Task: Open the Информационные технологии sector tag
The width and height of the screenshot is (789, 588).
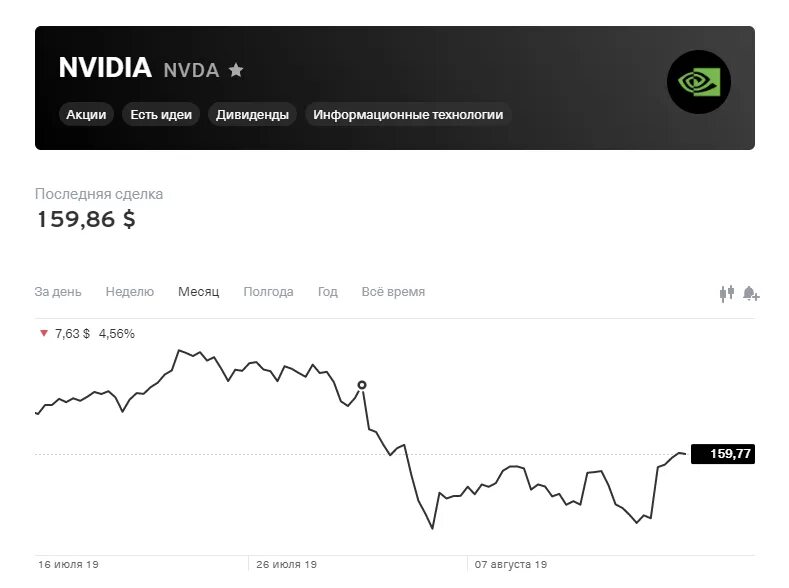Action: (408, 115)
